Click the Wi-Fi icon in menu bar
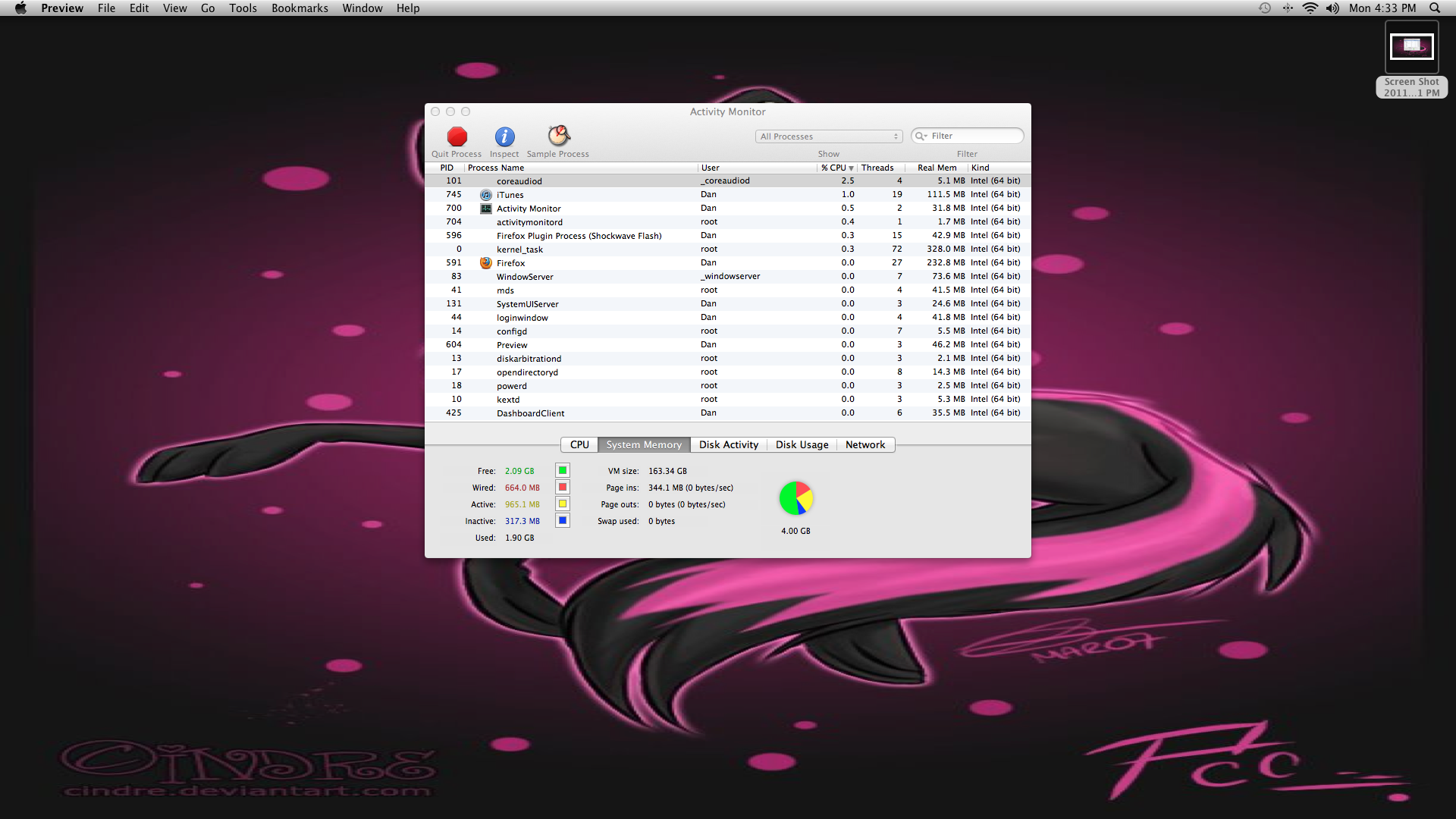Screen dimensions: 1456x819 pos(1310,8)
